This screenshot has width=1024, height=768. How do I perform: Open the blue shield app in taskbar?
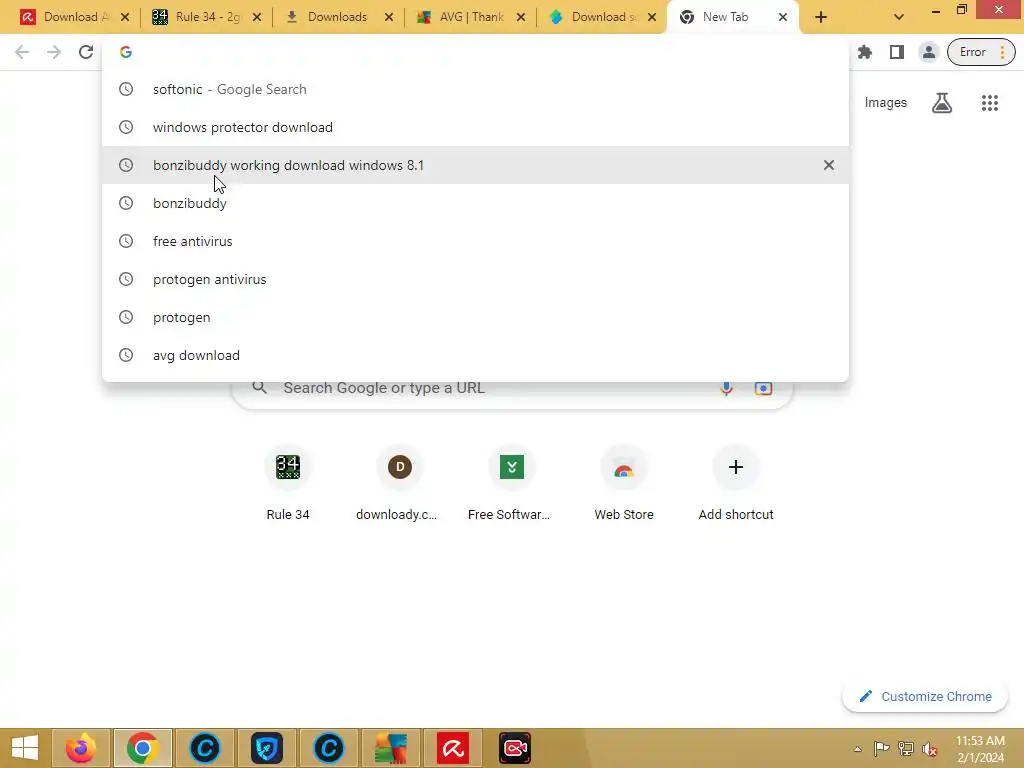(266, 748)
